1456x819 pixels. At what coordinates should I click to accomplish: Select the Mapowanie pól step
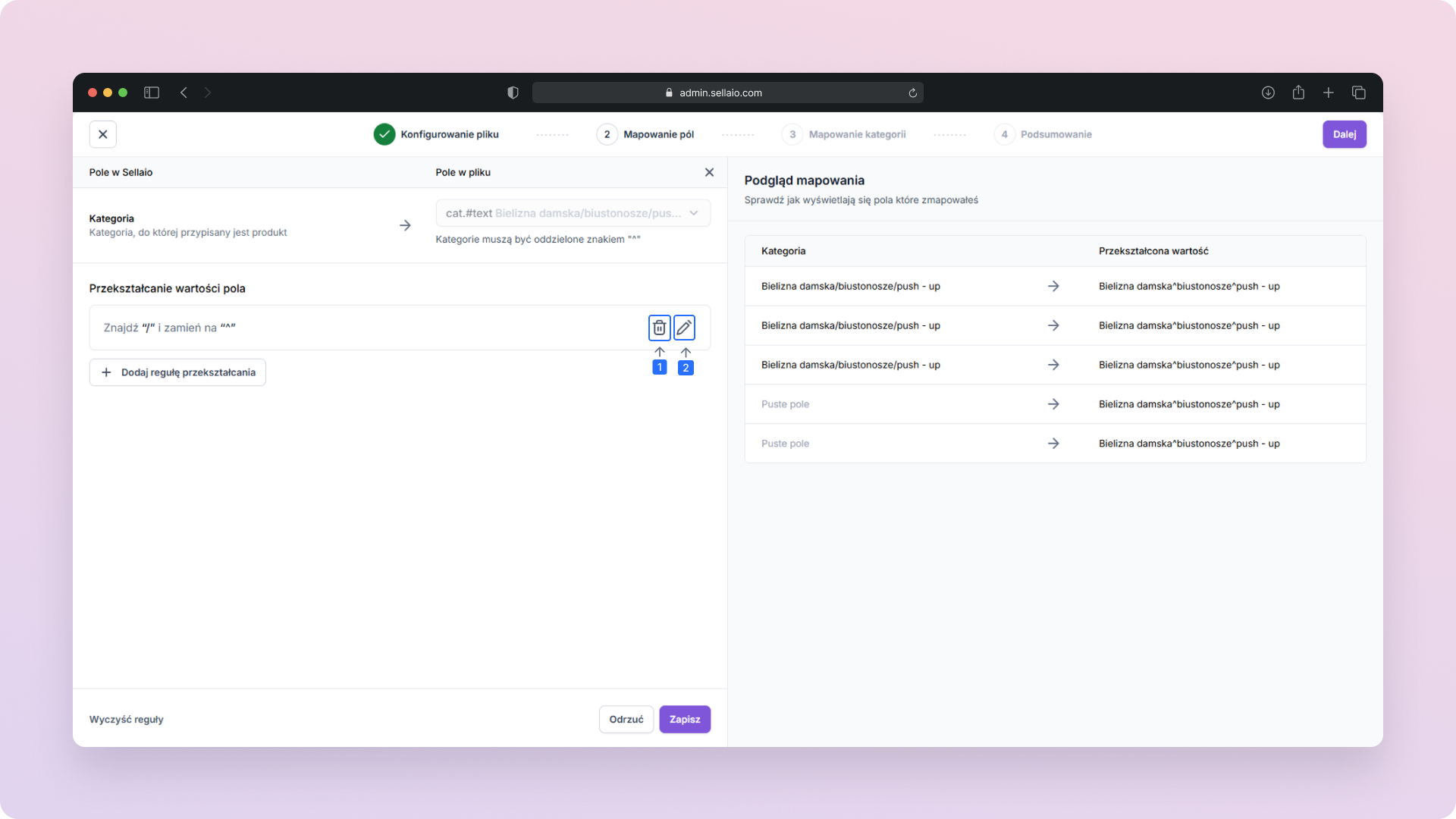pyautogui.click(x=646, y=134)
